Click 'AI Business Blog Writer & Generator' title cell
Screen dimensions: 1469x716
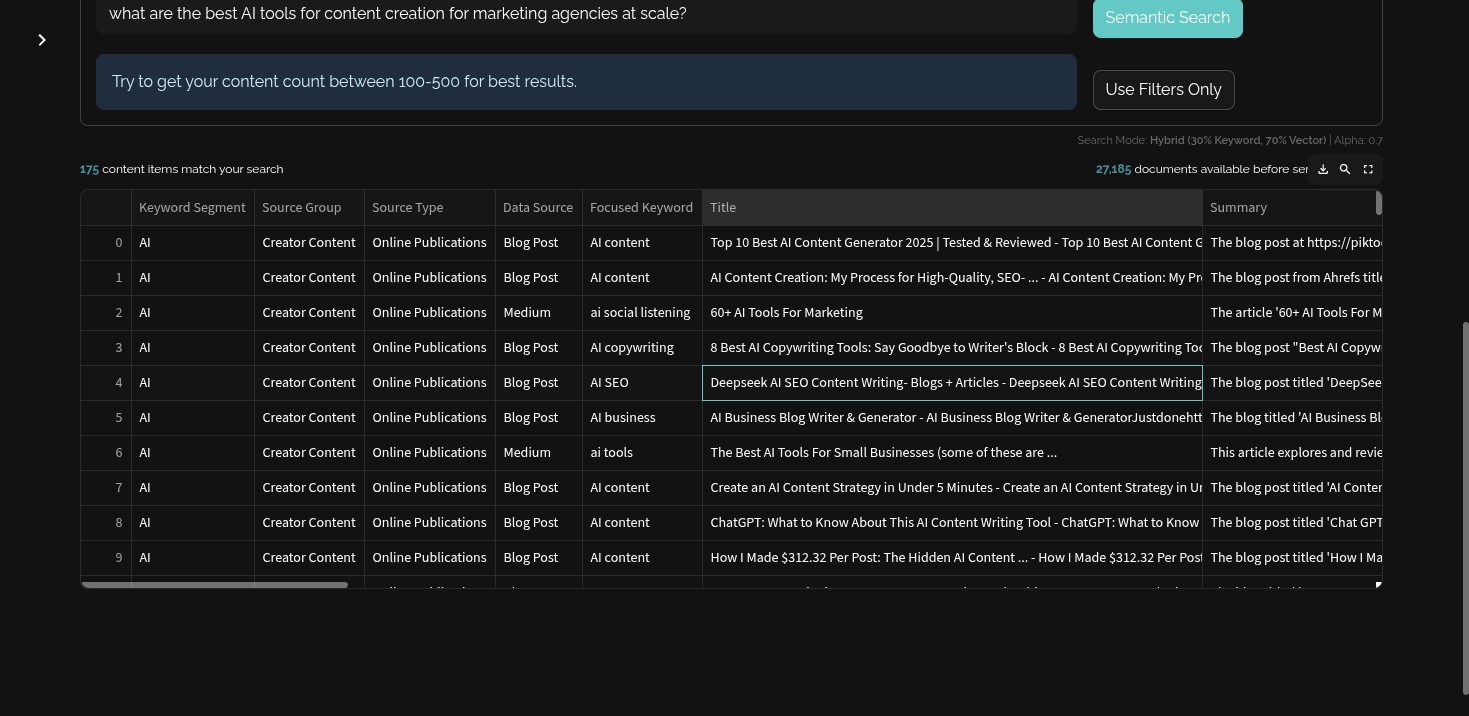coord(952,418)
